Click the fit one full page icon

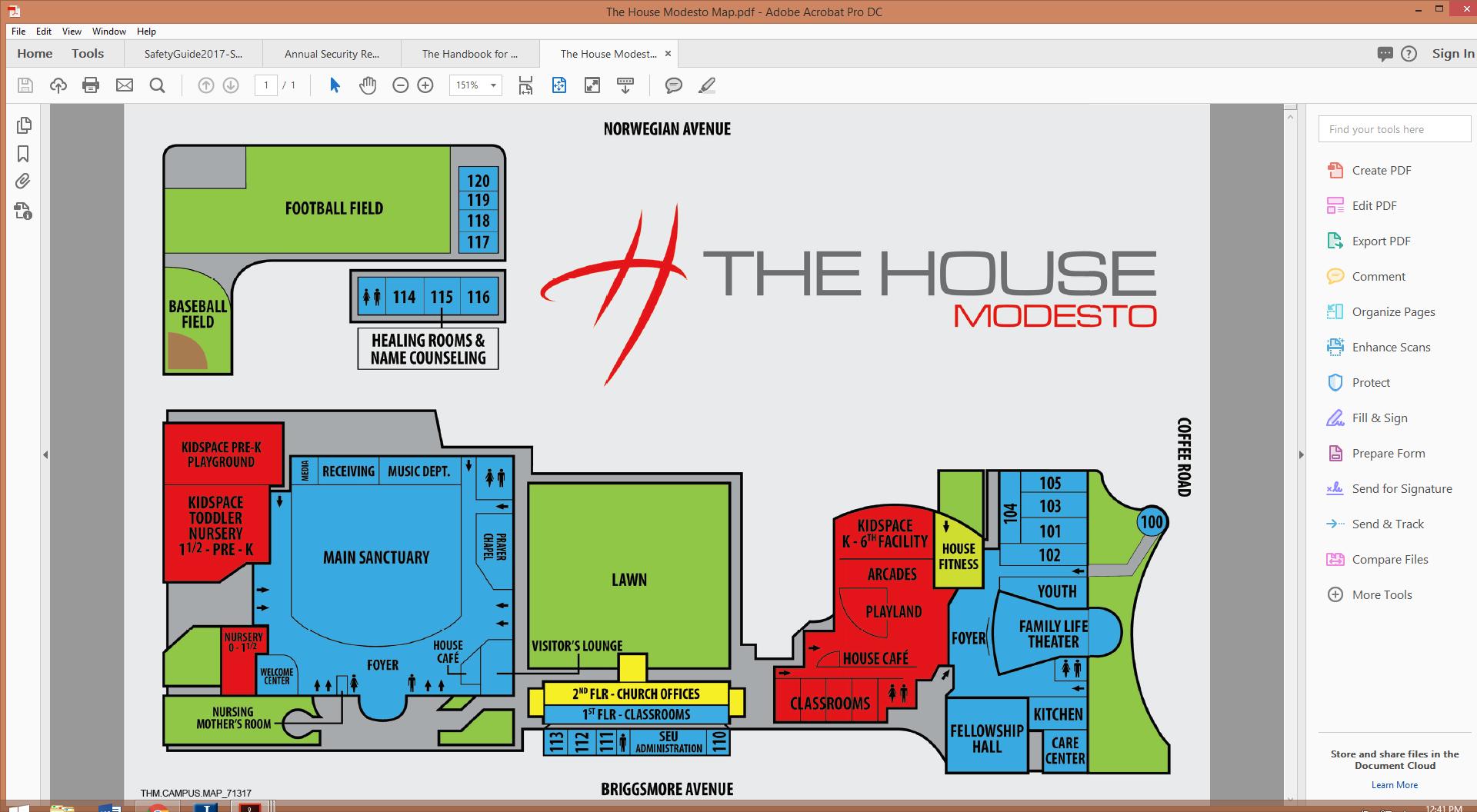click(x=559, y=85)
